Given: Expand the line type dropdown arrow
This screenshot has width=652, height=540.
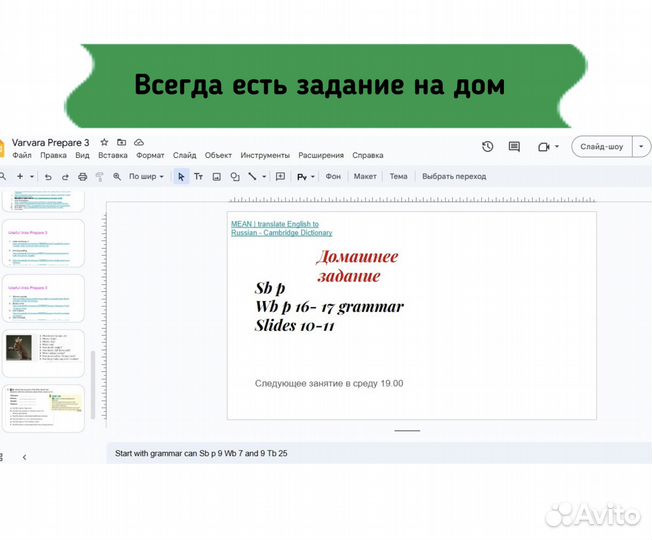Looking at the screenshot, I should 264,177.
